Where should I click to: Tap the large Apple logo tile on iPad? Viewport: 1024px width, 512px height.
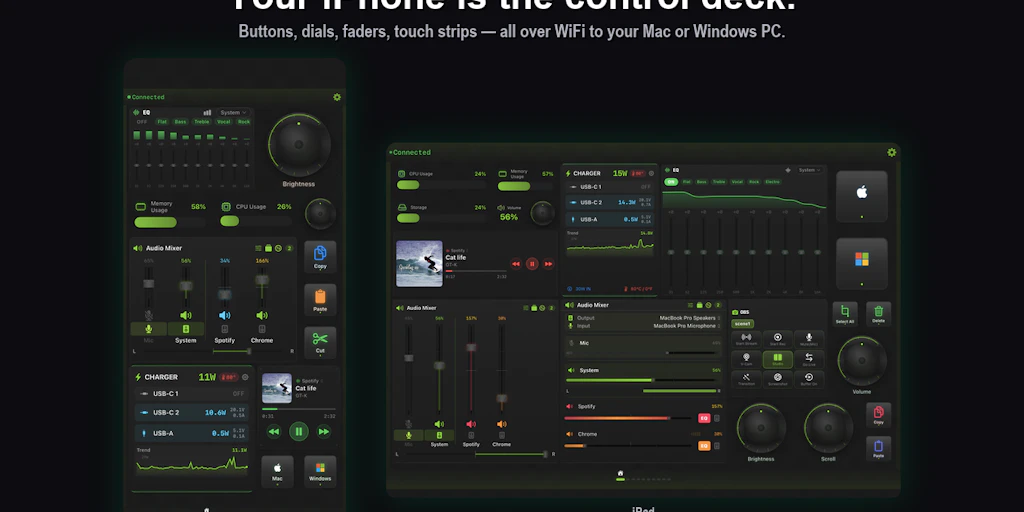(861, 196)
